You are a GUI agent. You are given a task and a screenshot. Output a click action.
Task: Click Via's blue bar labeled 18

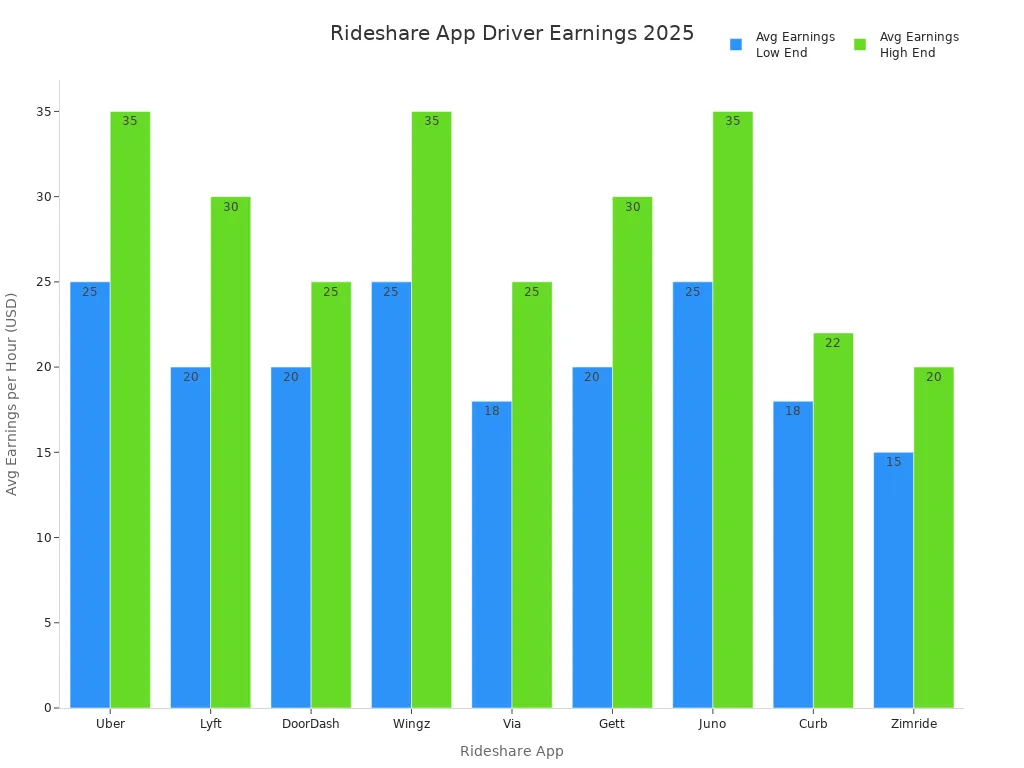(x=492, y=554)
